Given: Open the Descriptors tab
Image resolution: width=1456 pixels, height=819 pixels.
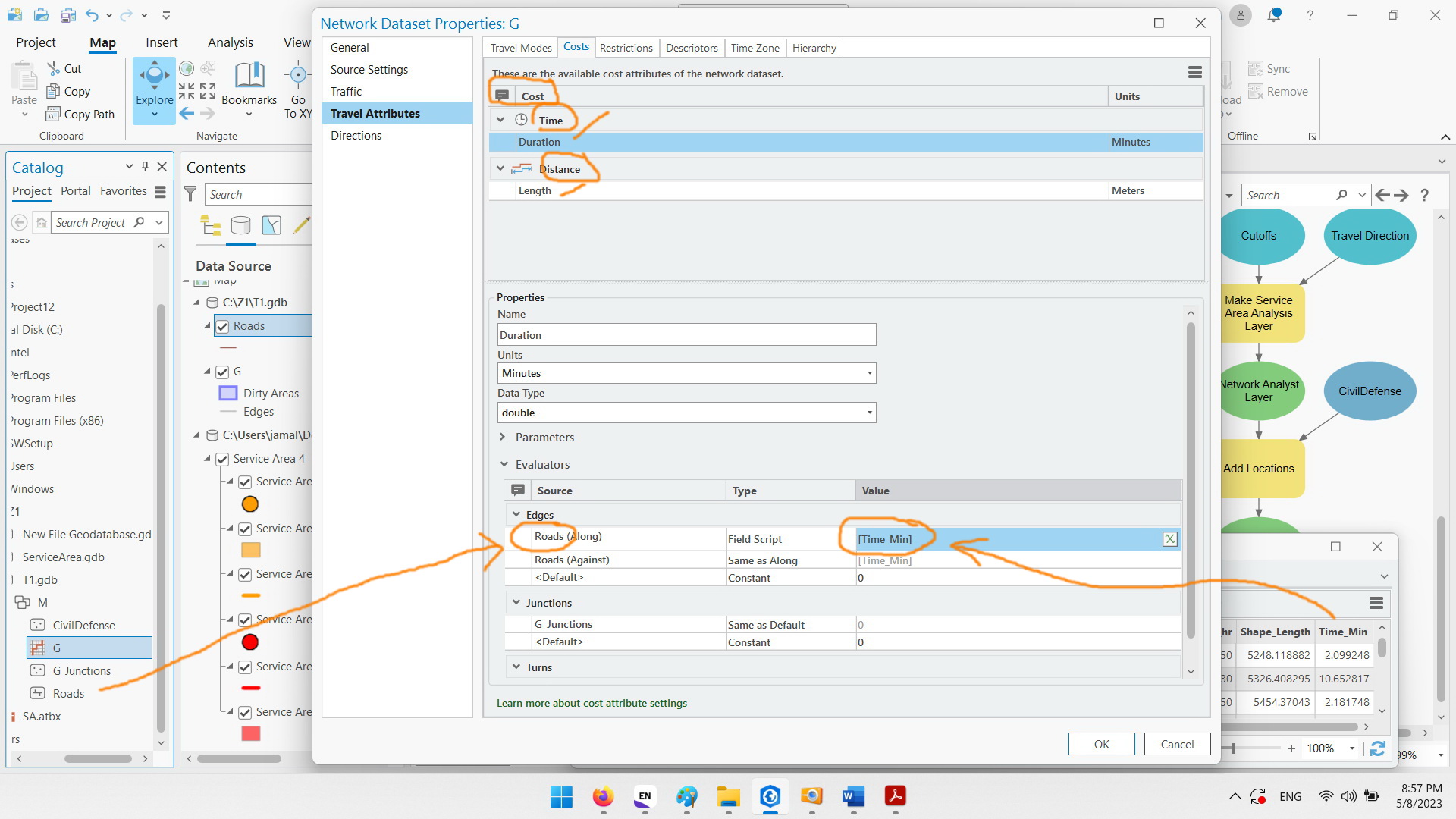Looking at the screenshot, I should 692,48.
